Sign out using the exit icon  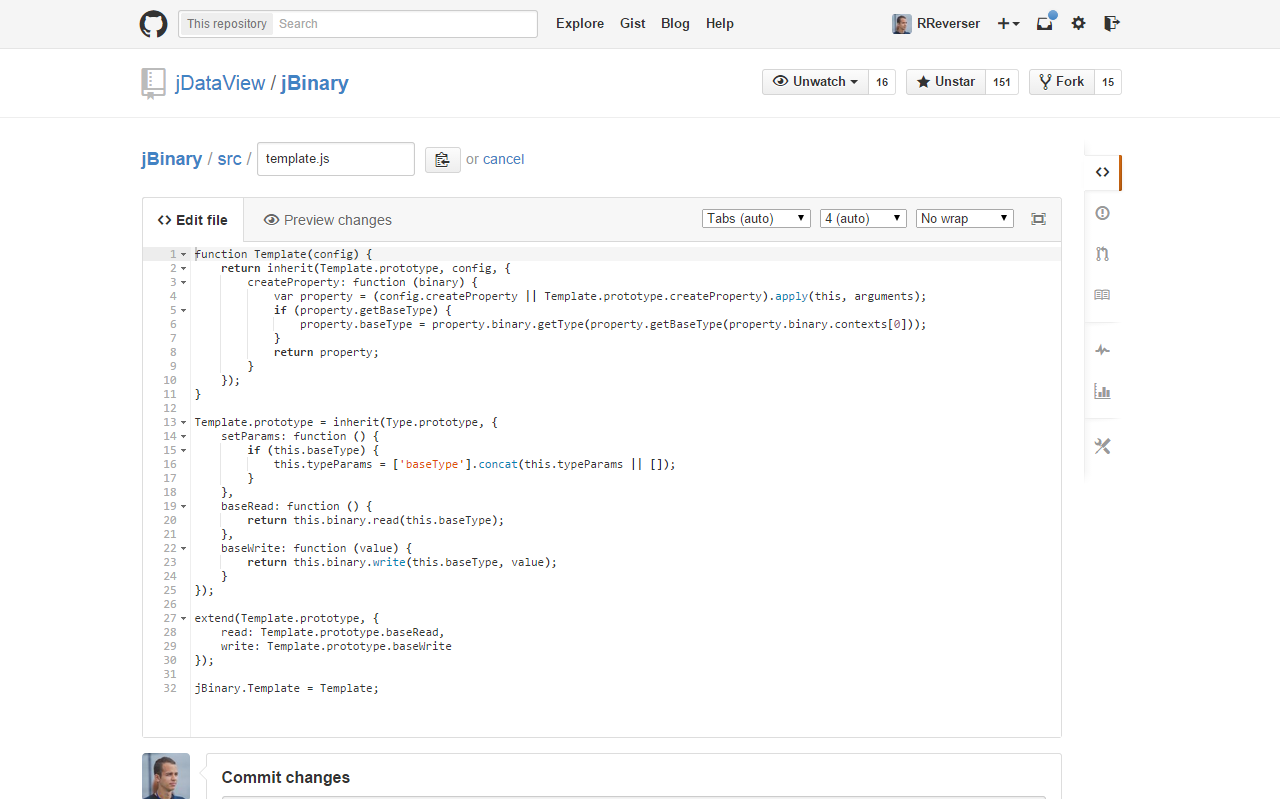(x=1111, y=24)
